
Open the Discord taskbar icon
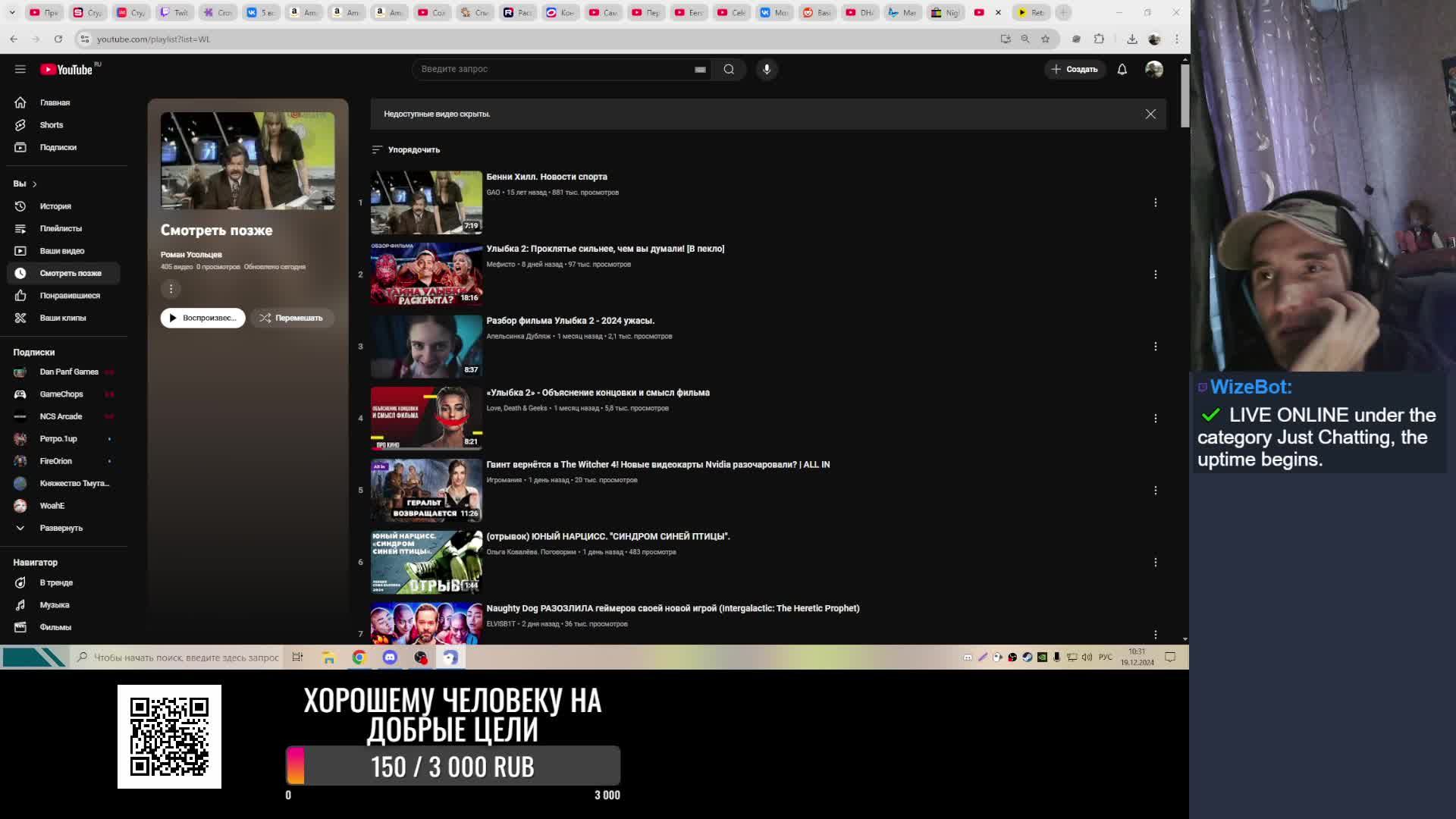tap(390, 657)
